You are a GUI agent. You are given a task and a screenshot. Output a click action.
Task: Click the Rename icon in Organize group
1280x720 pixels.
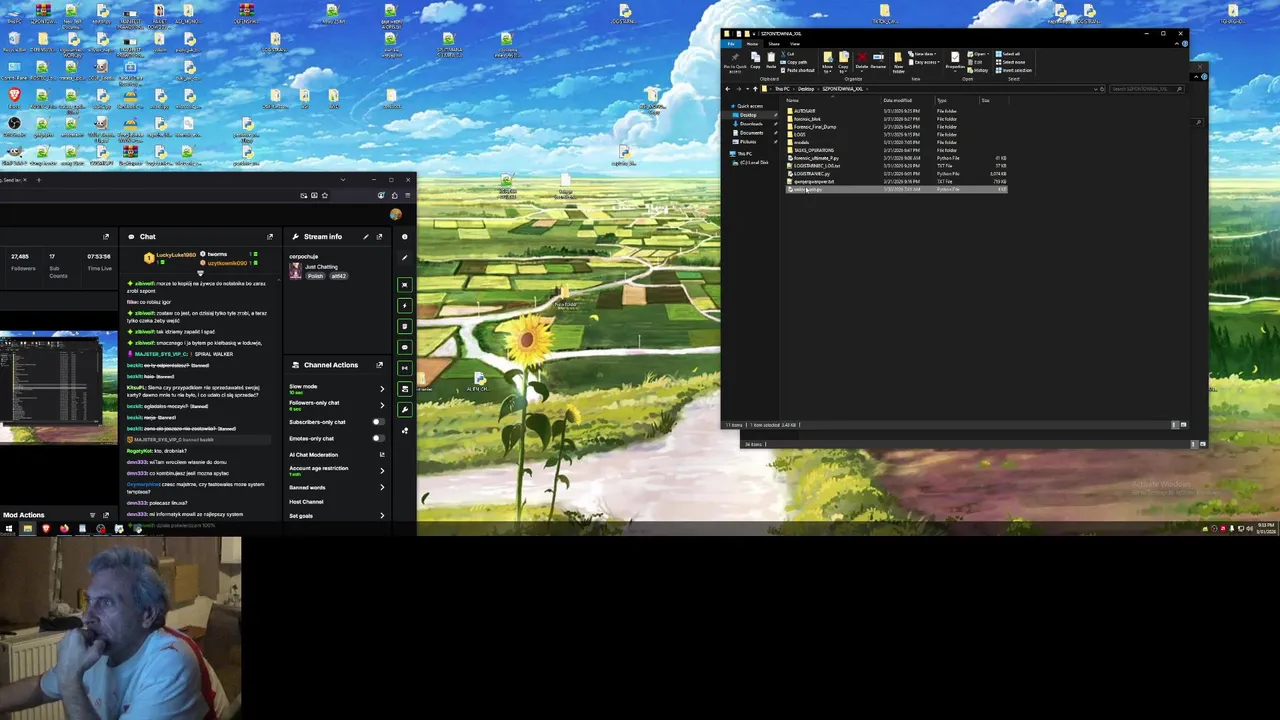coord(878,60)
